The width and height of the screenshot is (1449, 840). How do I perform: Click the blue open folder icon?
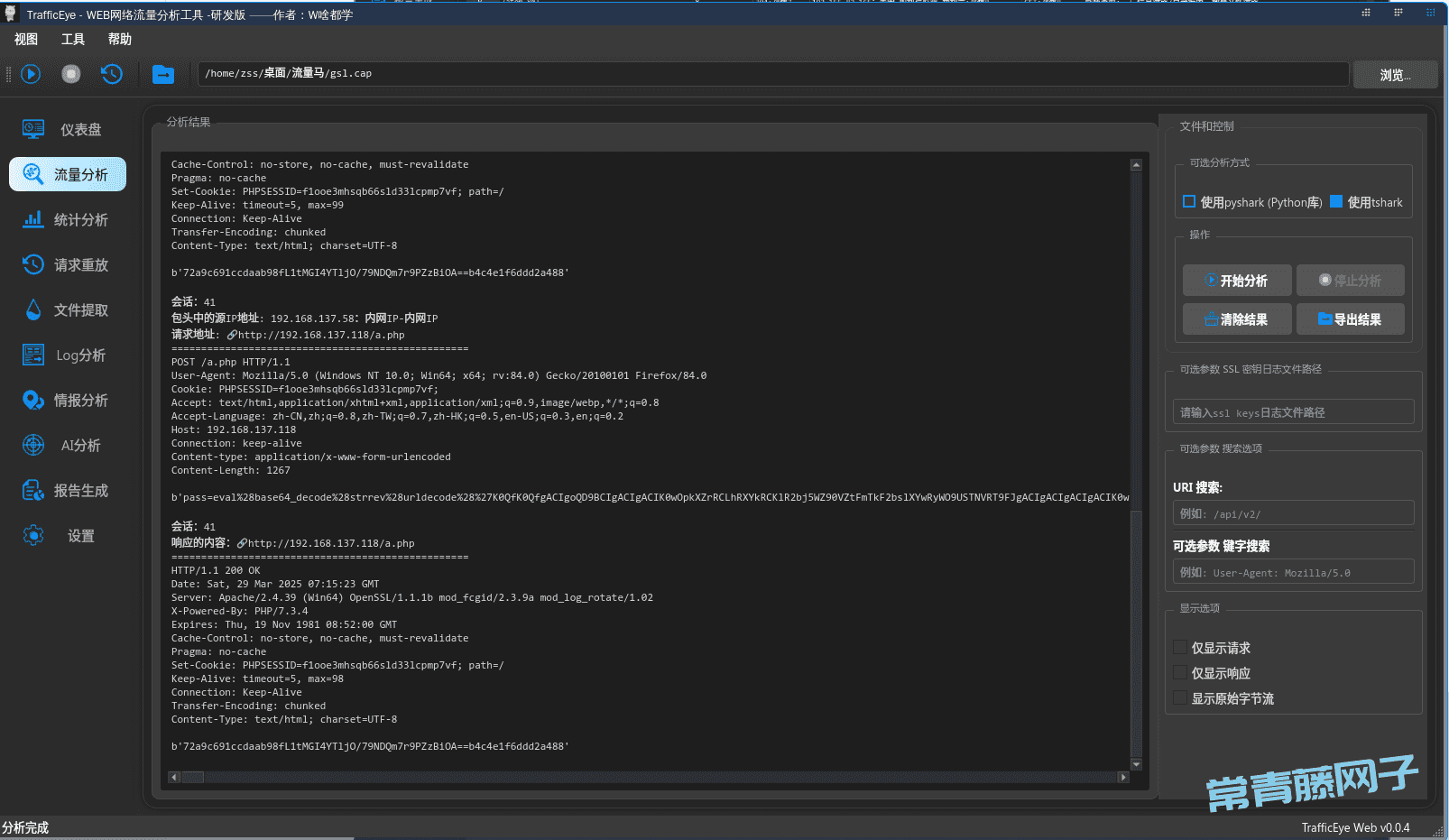(x=163, y=74)
